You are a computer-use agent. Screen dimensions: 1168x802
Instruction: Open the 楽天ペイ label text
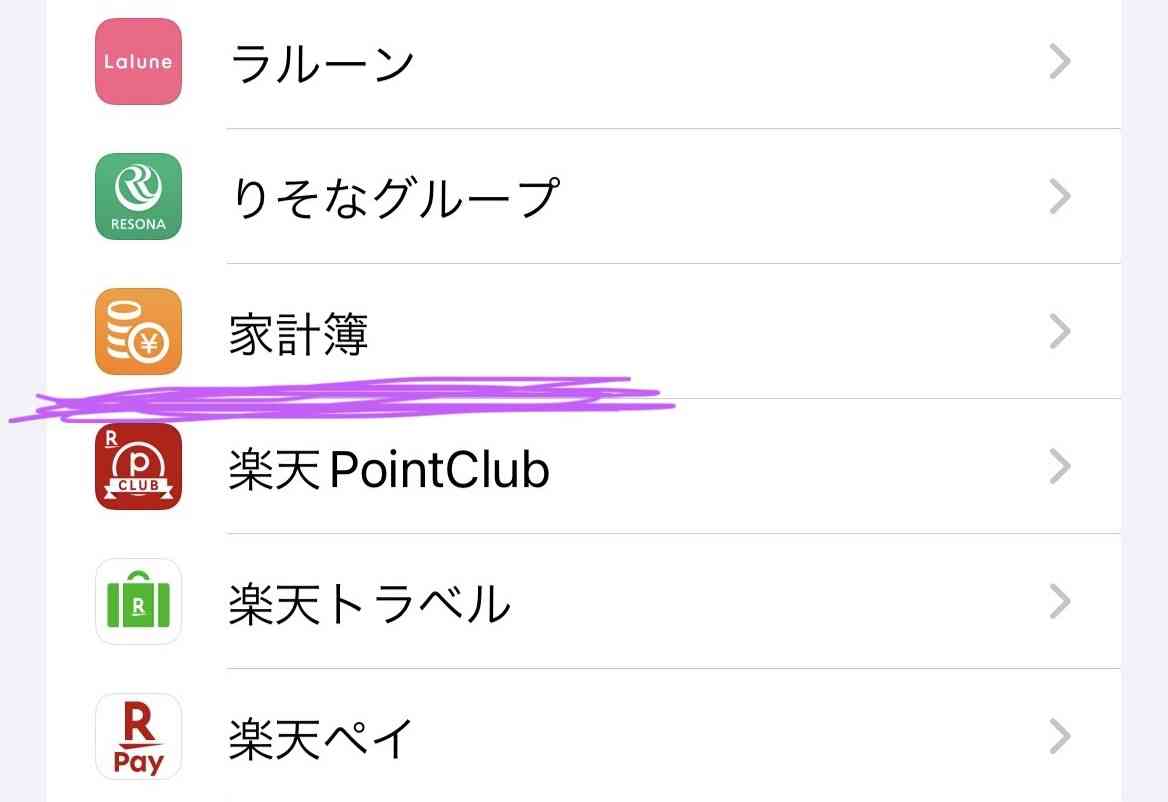pos(320,739)
